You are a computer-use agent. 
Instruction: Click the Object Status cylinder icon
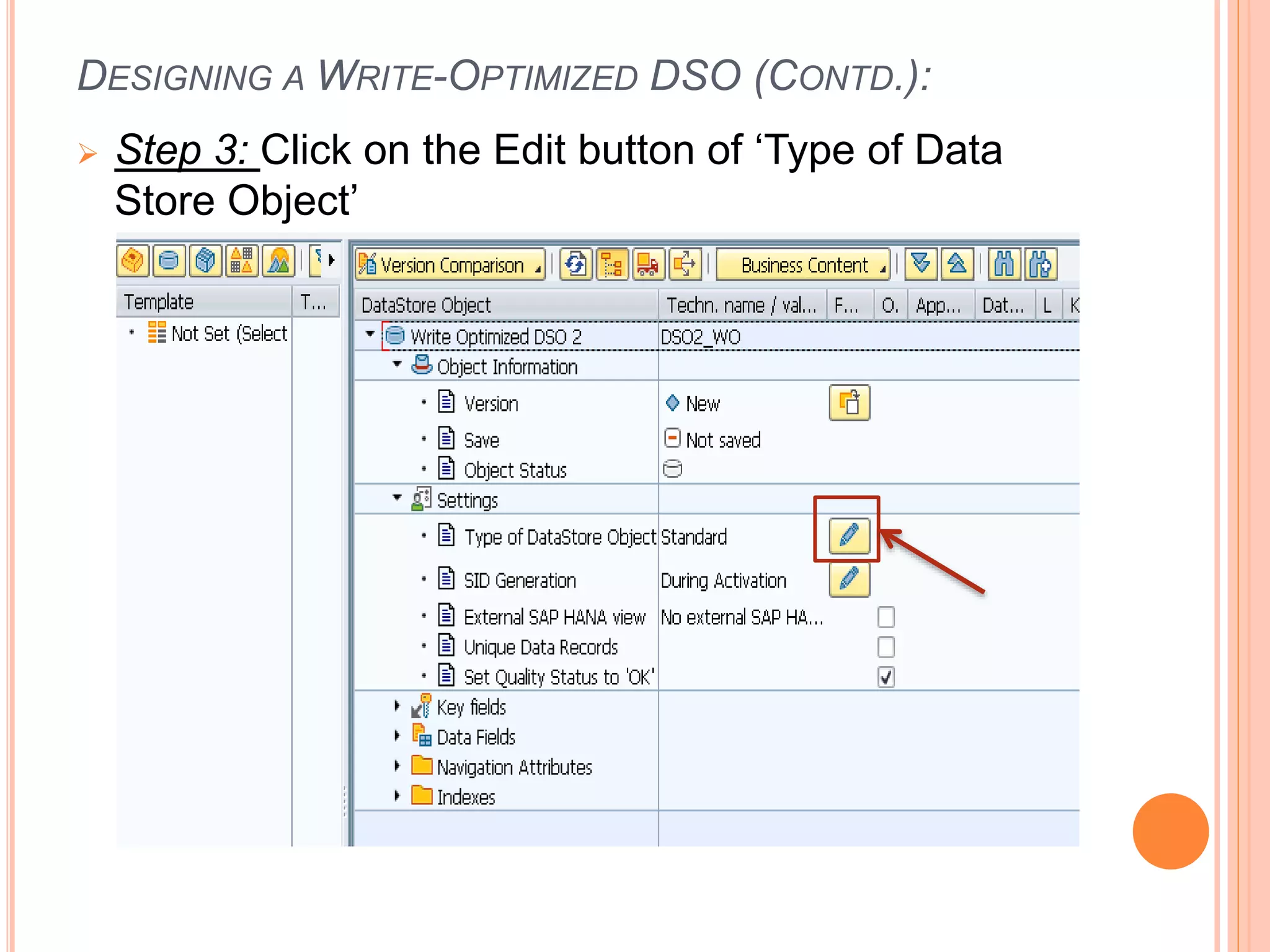click(x=673, y=469)
